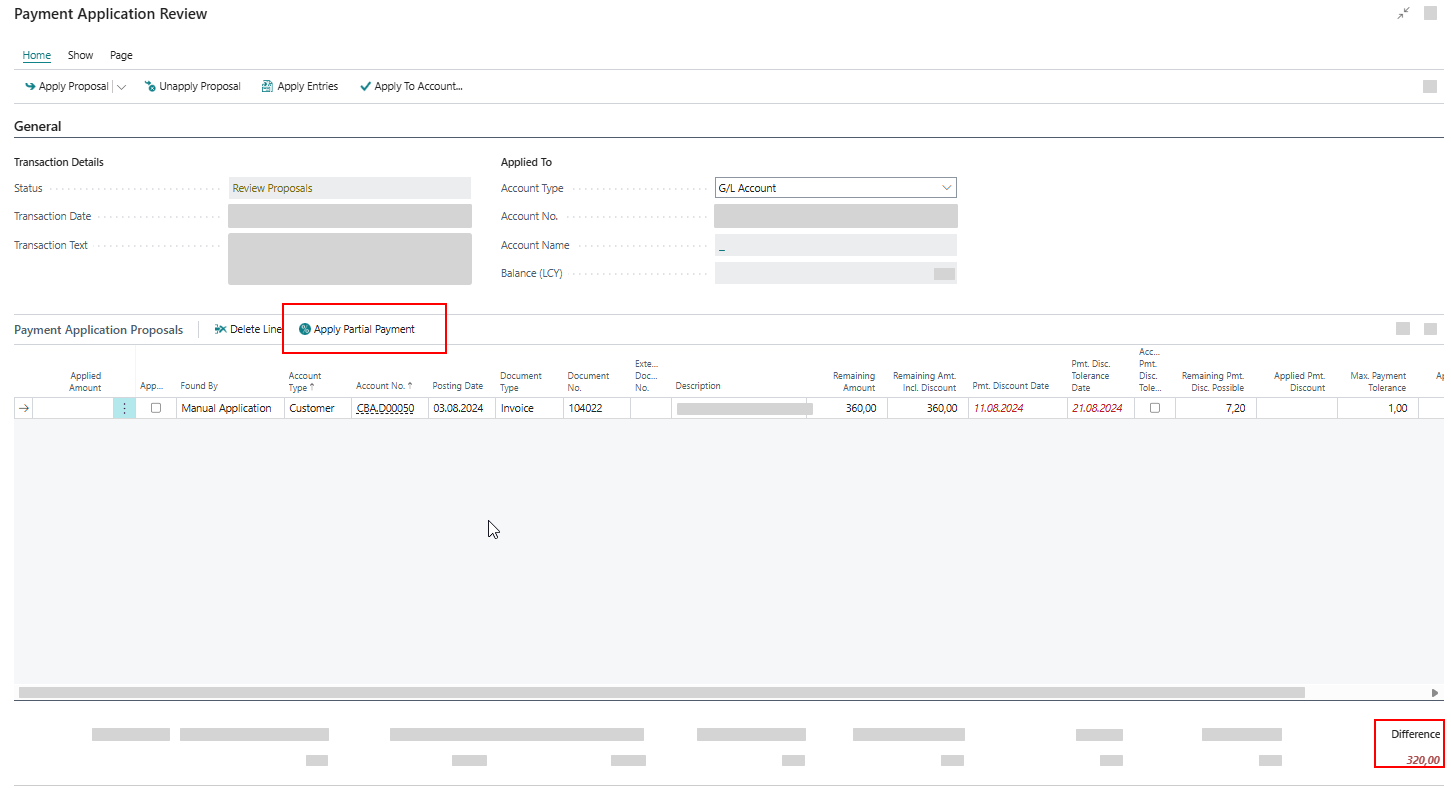Click the Apply Partial Payment icon
Screen dimensions: 1451x788
(305, 329)
